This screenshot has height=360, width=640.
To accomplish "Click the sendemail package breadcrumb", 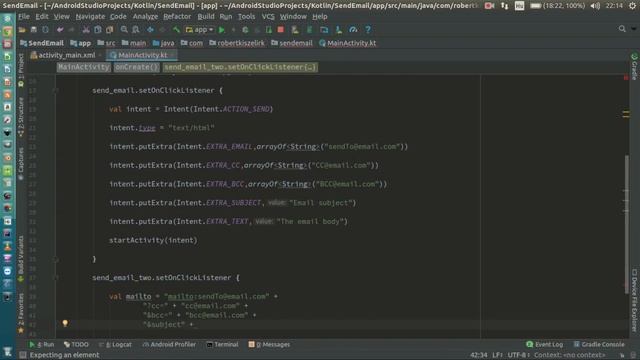I will click(292, 43).
